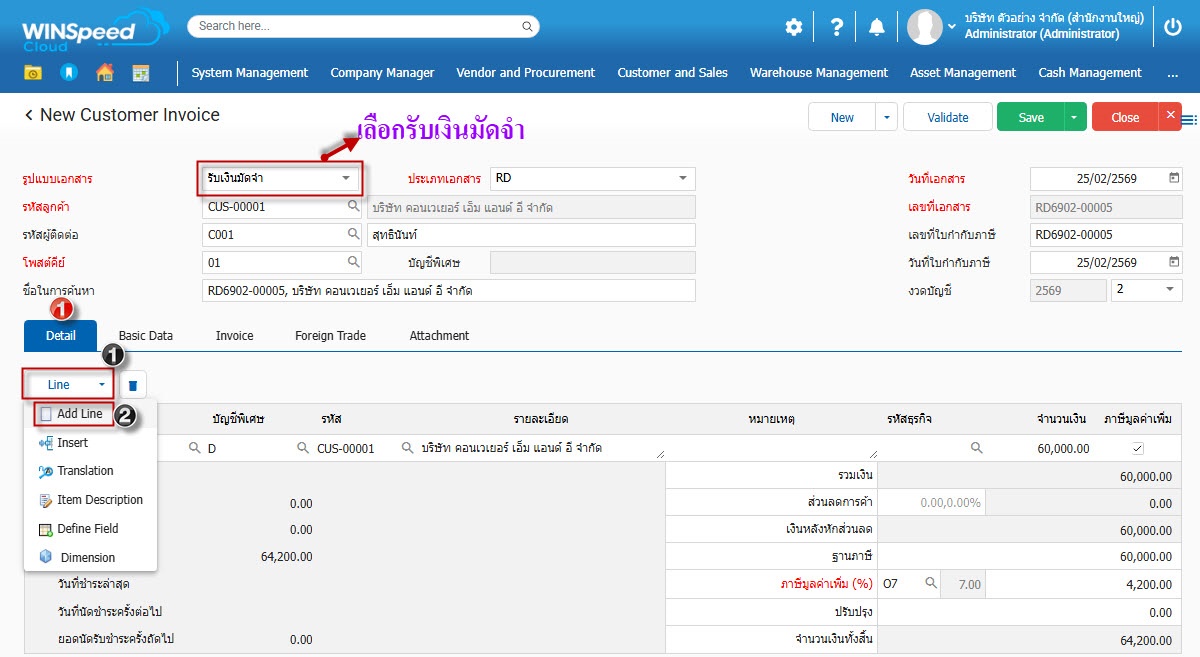Open the settings gear icon
This screenshot has height=657, width=1200.
(x=793, y=27)
